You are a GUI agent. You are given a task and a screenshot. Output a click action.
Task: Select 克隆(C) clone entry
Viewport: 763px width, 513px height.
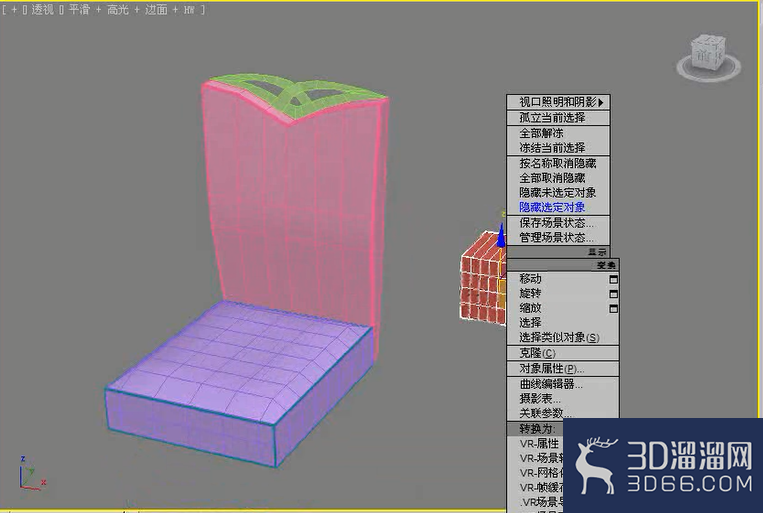coord(563,353)
